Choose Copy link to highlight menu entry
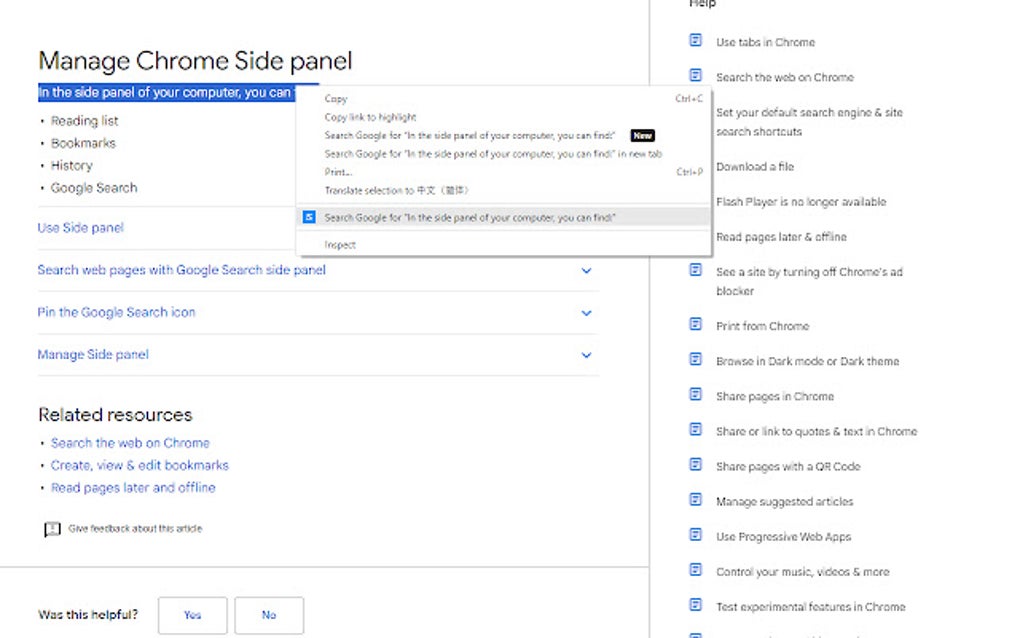This screenshot has width=1020, height=638. click(x=370, y=117)
